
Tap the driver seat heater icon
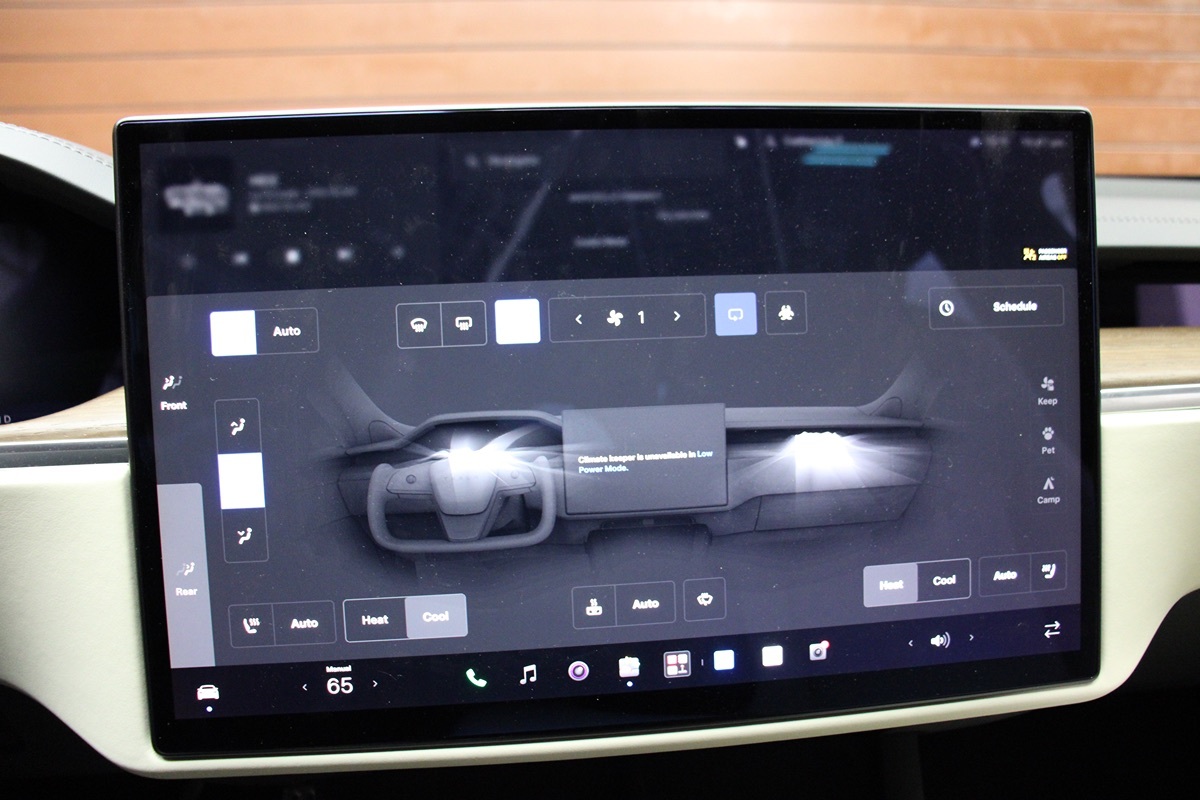pyautogui.click(x=252, y=624)
